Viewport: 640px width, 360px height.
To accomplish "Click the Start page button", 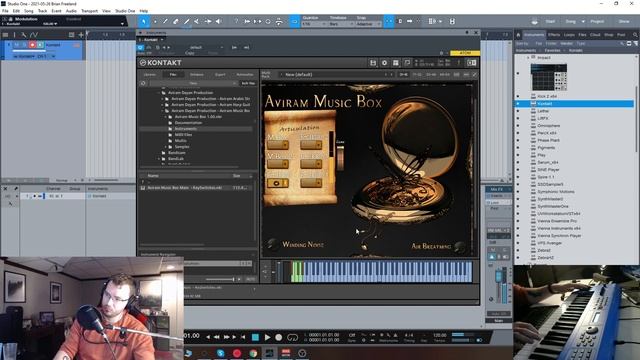I will (x=550, y=21).
